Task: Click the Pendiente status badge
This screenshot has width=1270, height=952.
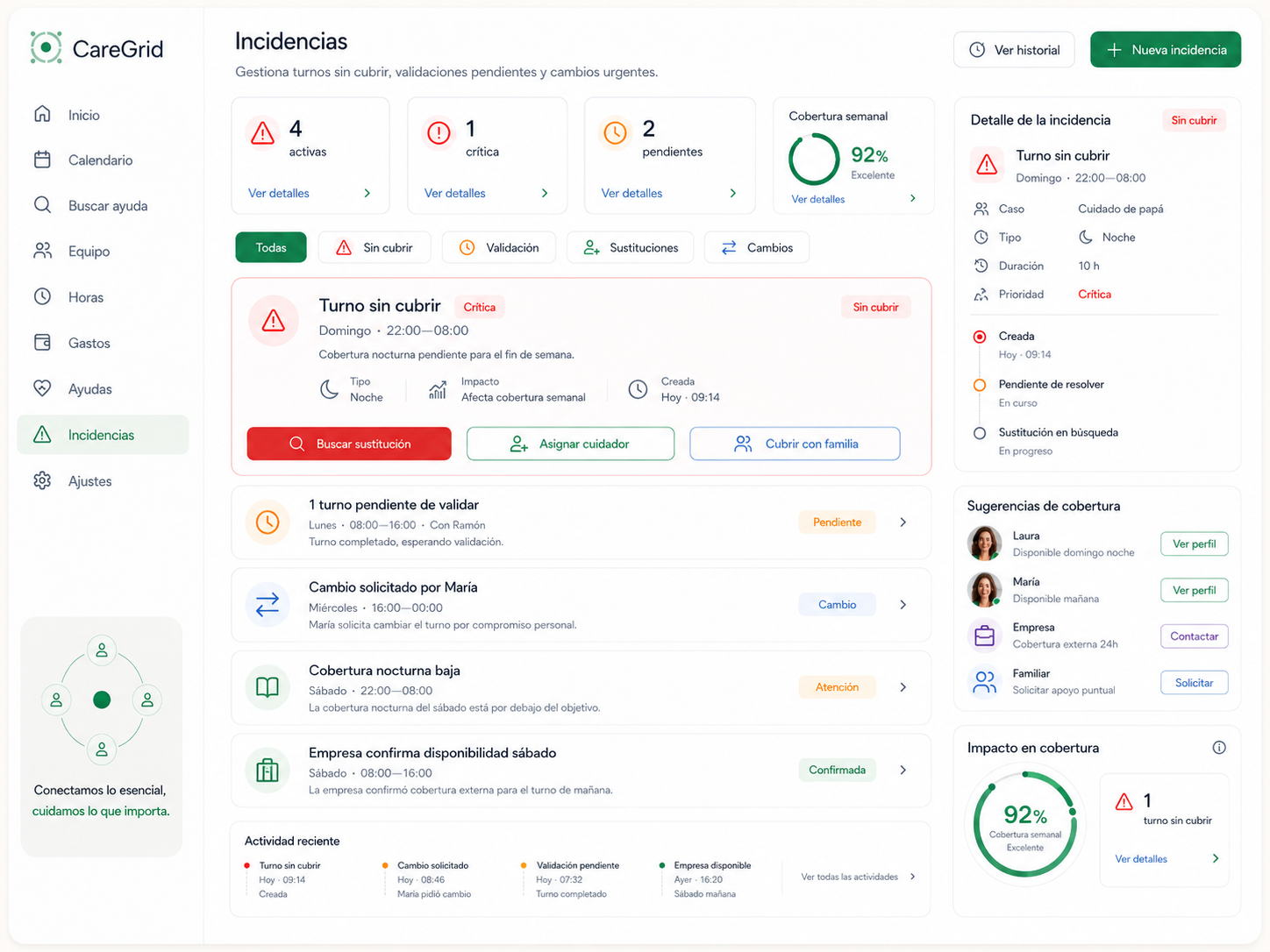Action: pos(837,522)
